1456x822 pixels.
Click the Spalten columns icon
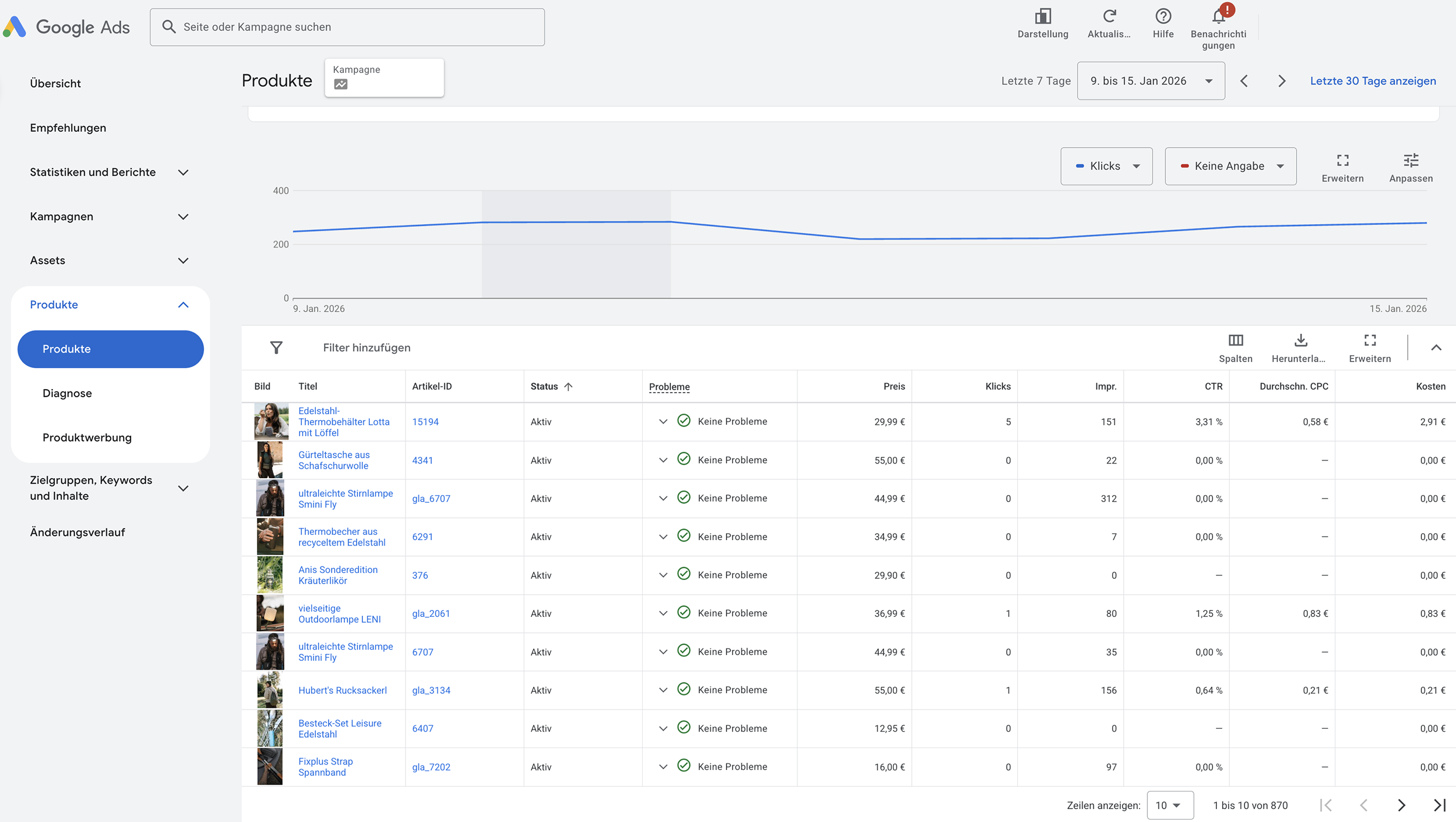coord(1235,340)
